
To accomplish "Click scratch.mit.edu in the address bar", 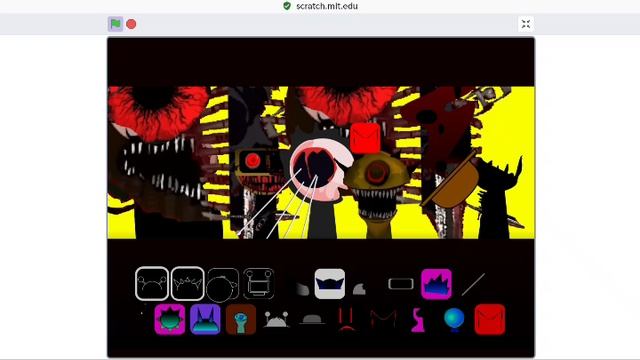I will (x=327, y=6).
